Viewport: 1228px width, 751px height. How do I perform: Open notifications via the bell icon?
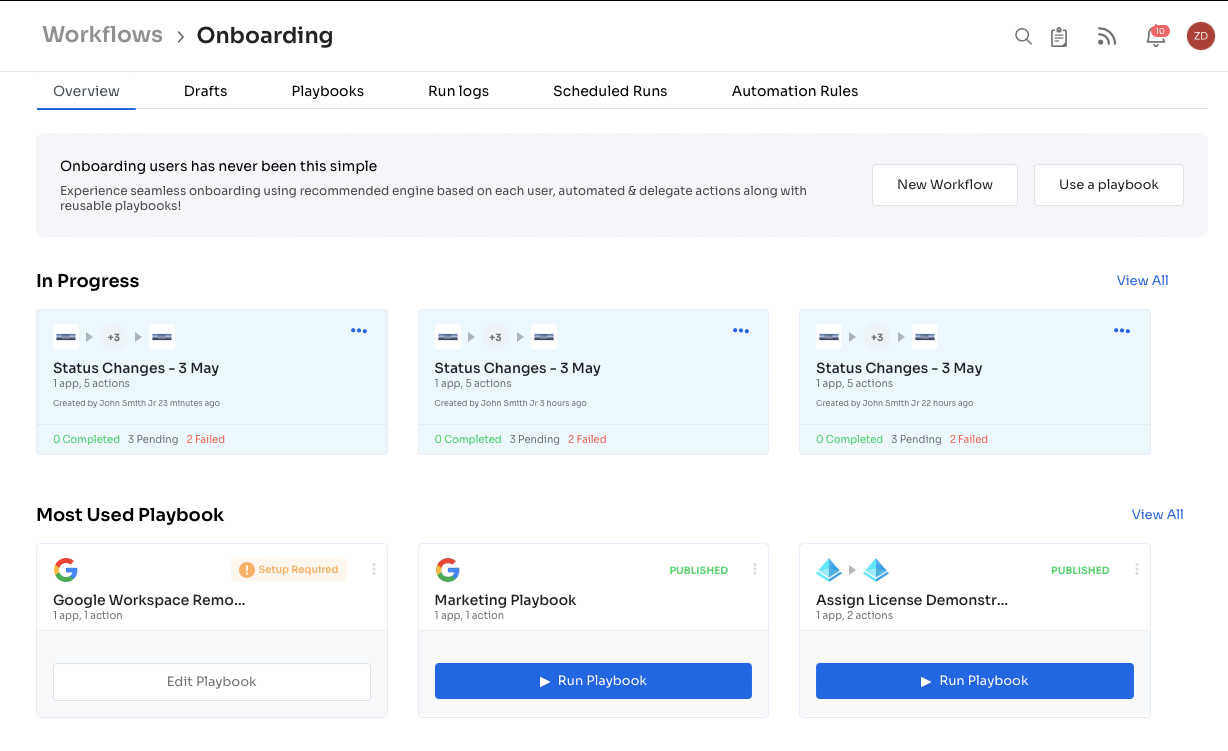(1154, 38)
